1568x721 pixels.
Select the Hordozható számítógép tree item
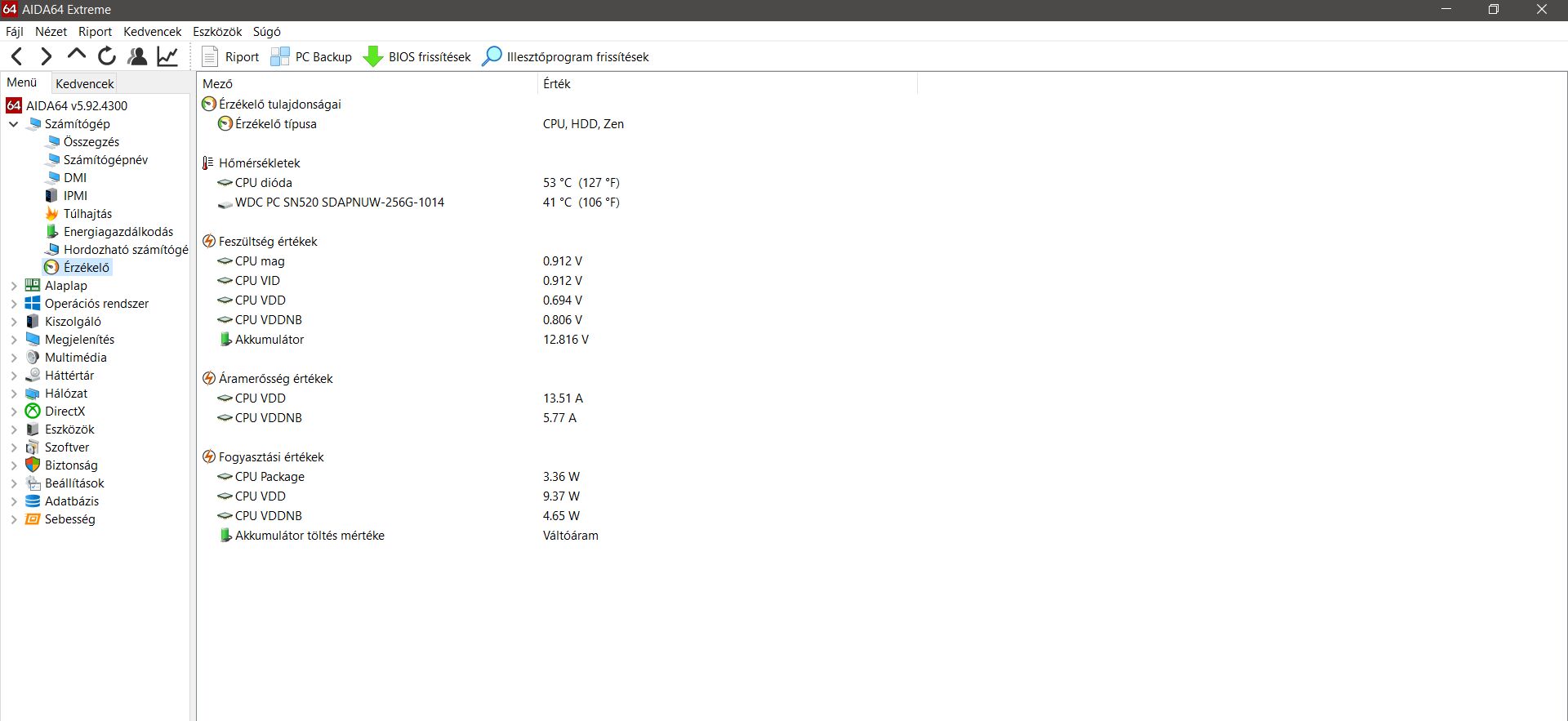126,250
